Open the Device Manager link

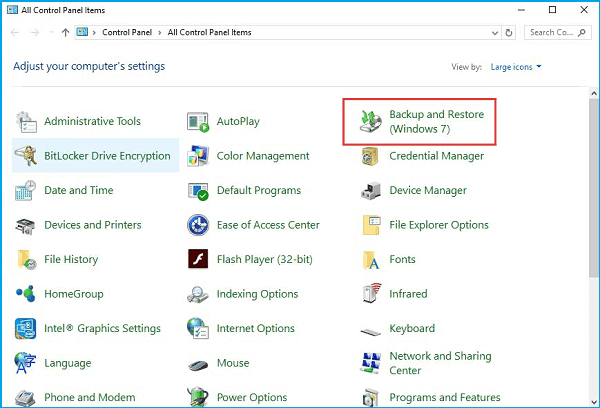coord(428,191)
